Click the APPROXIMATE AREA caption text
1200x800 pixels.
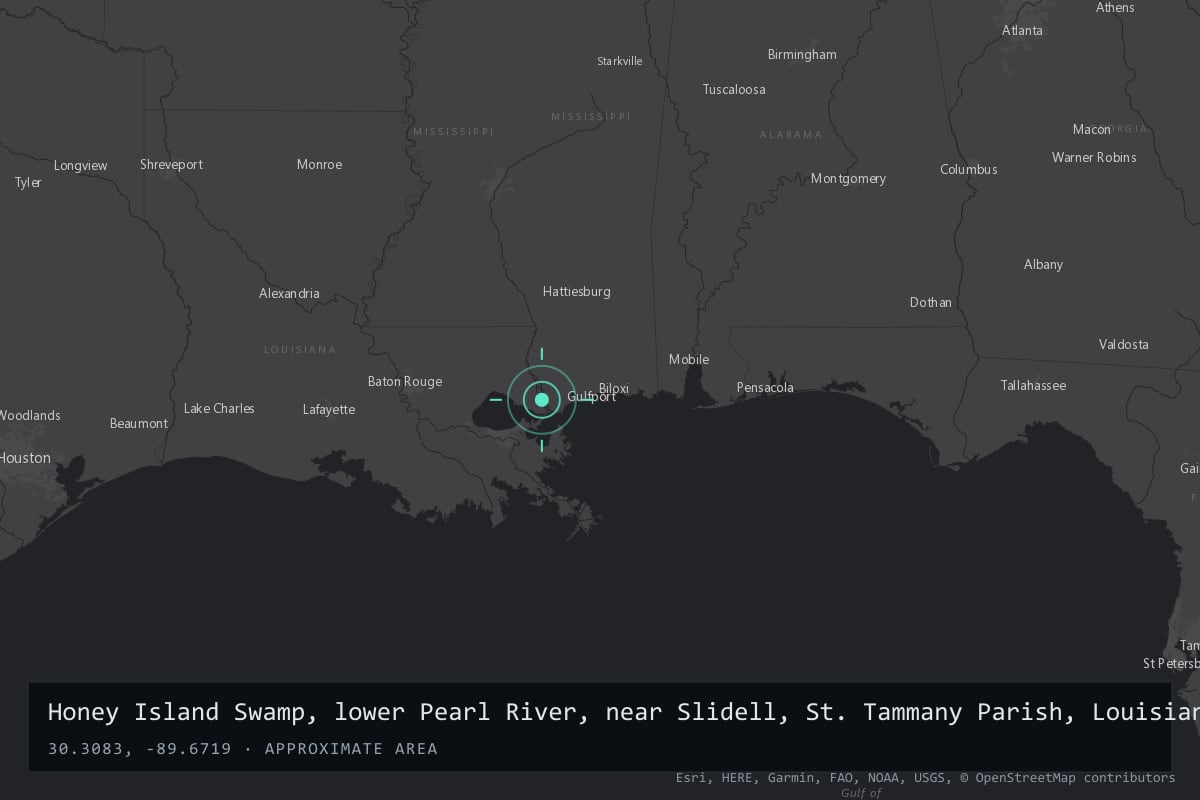351,749
